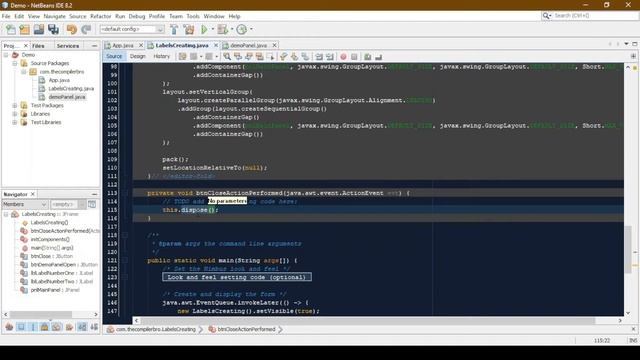Screen dimensions: 640x360
Task: Click the Comment icon in editor toolbar
Action: coord(368,57)
